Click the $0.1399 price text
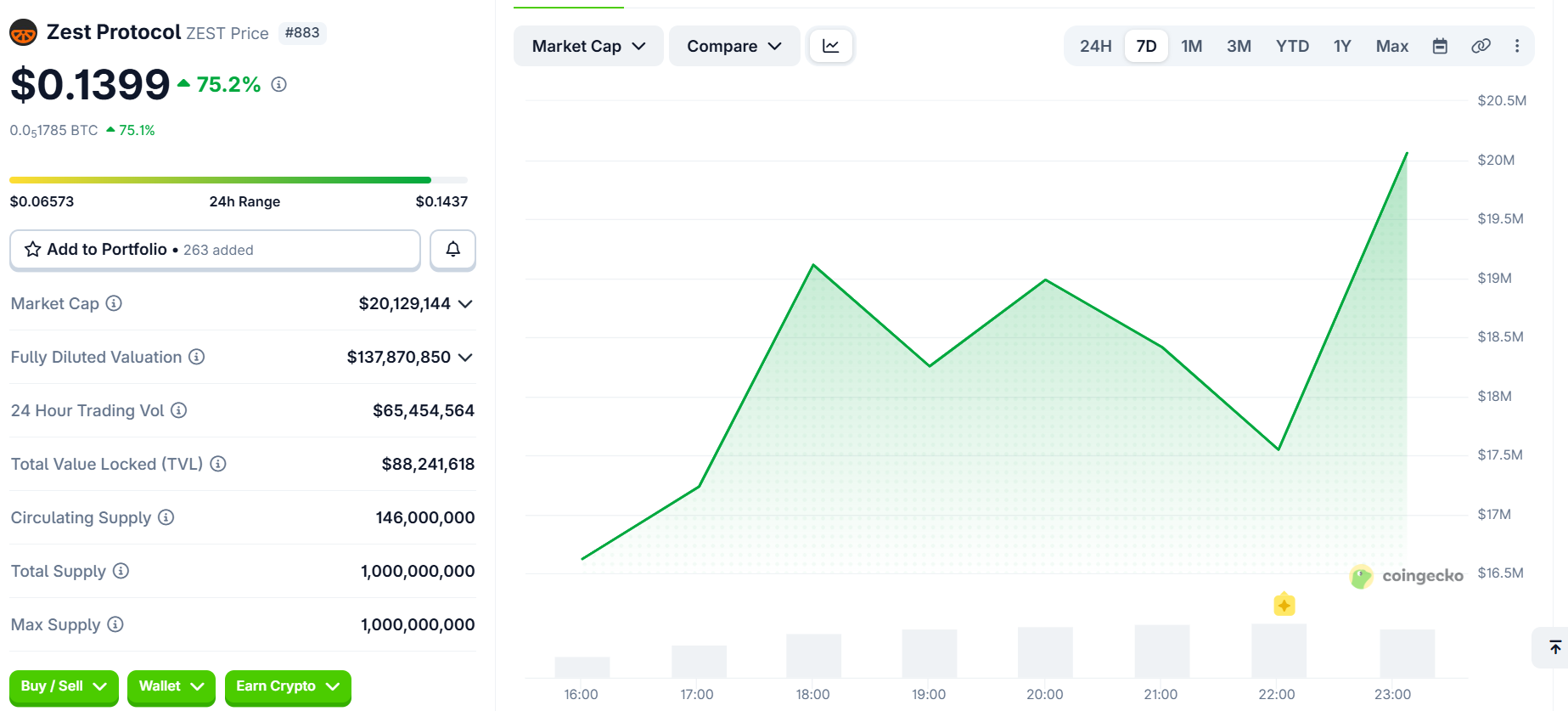Screen dimensions: 1568x711 (x=90, y=84)
